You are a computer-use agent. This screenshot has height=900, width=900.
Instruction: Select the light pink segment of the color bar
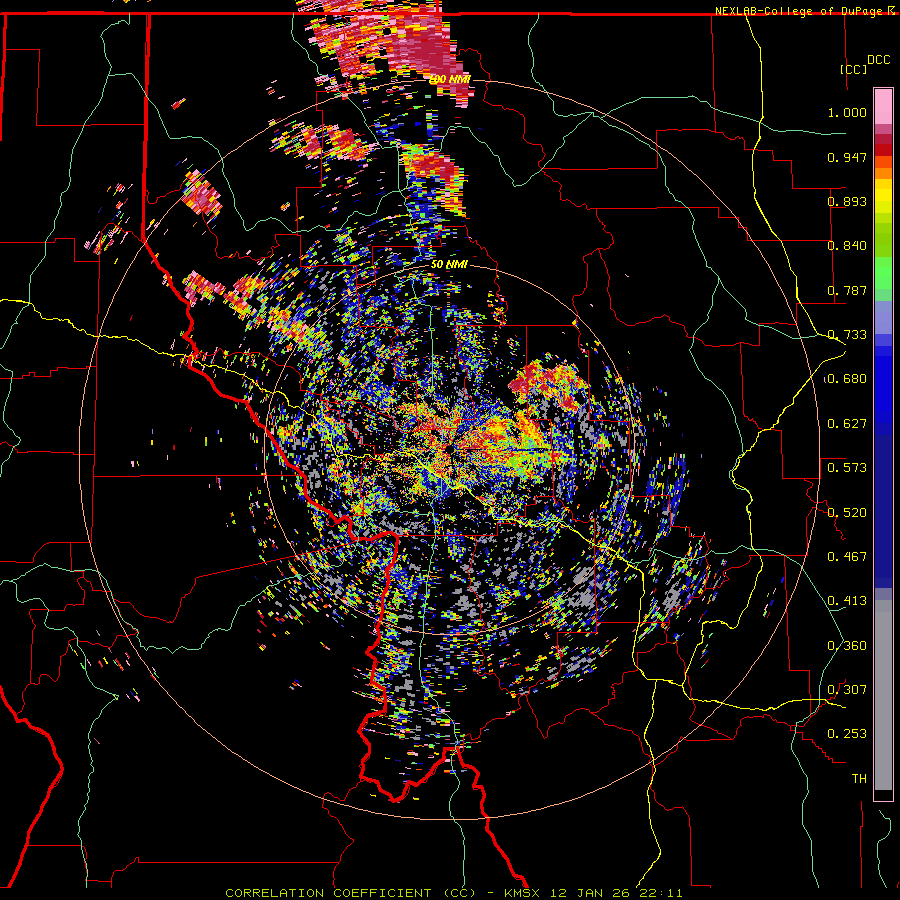[x=883, y=107]
